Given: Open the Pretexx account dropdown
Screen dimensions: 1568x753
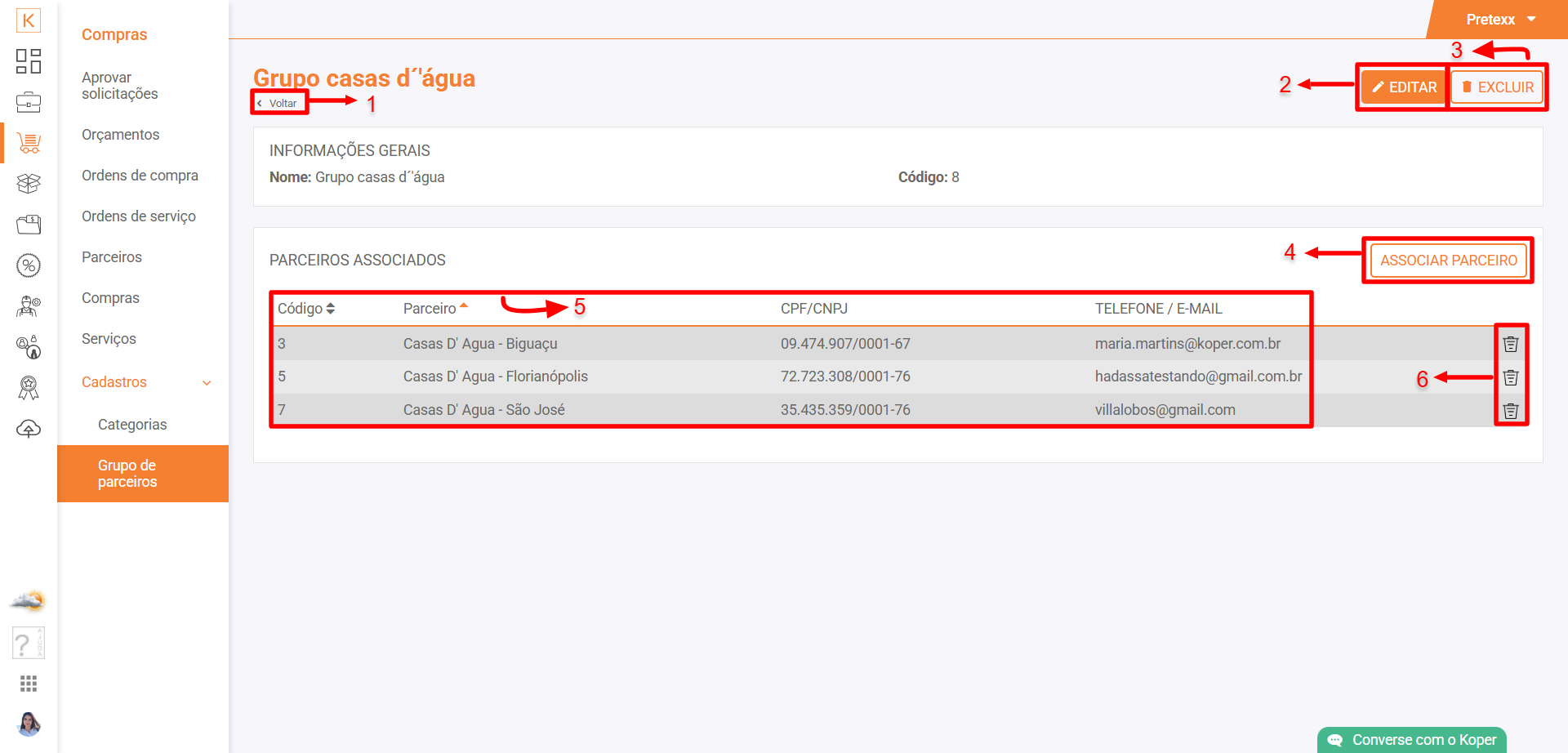Looking at the screenshot, I should (x=1500, y=20).
